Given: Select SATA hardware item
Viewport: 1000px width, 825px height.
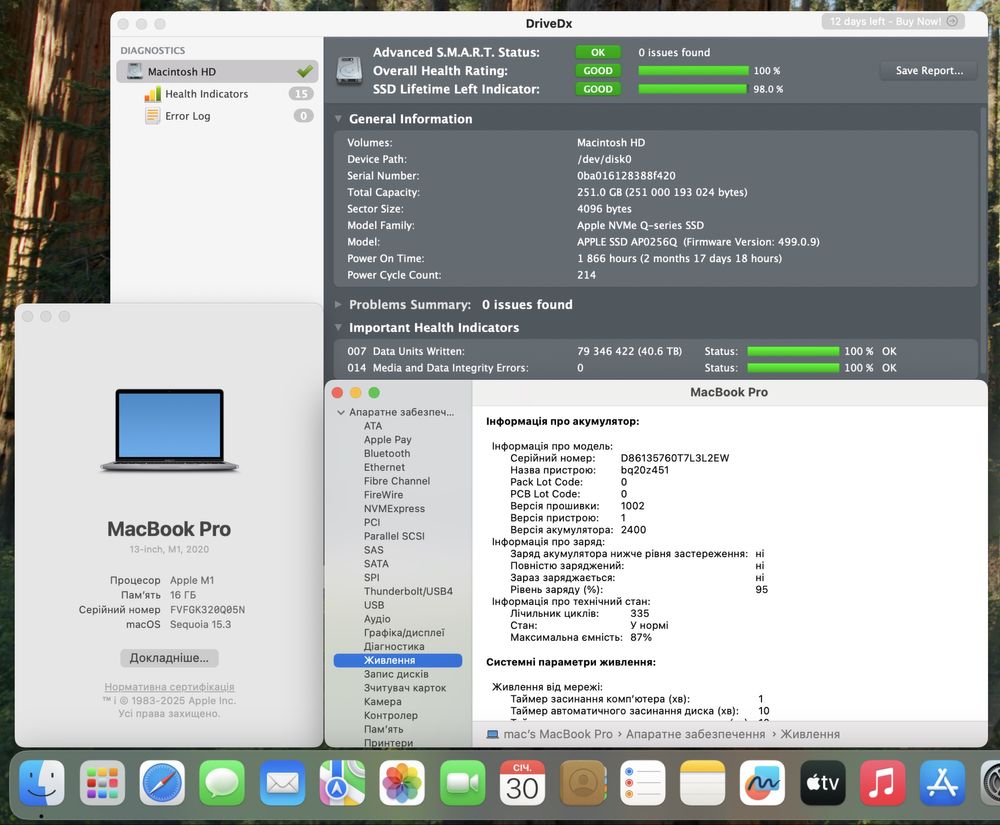Looking at the screenshot, I should (376, 564).
